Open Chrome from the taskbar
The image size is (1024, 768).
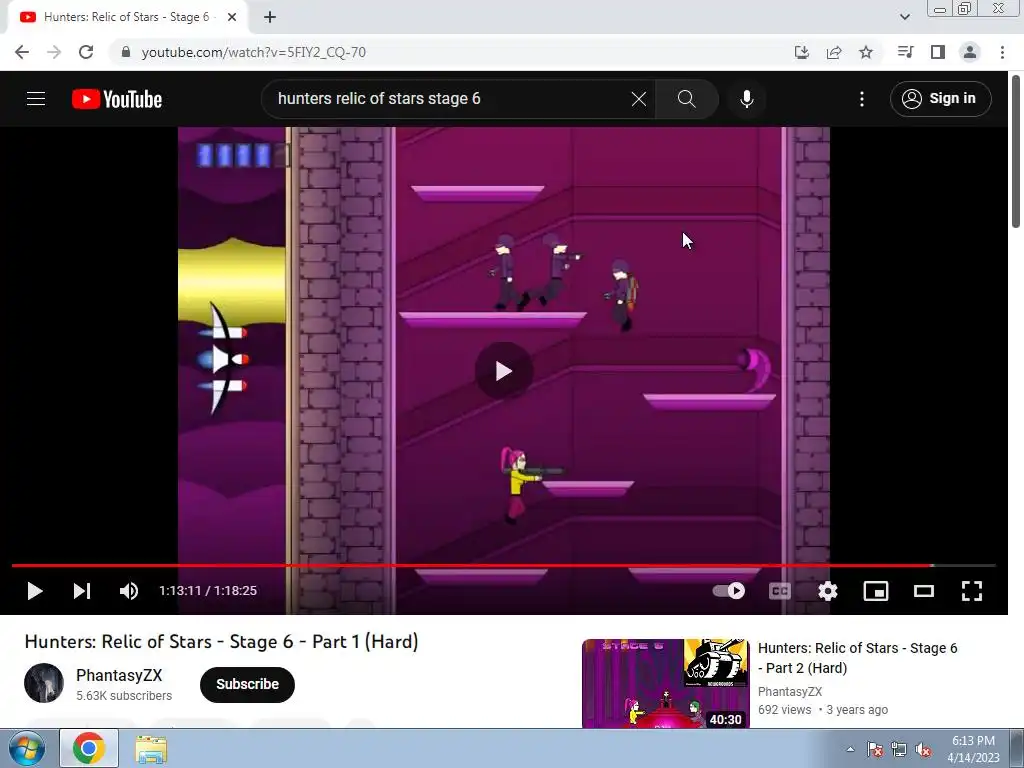tap(89, 749)
